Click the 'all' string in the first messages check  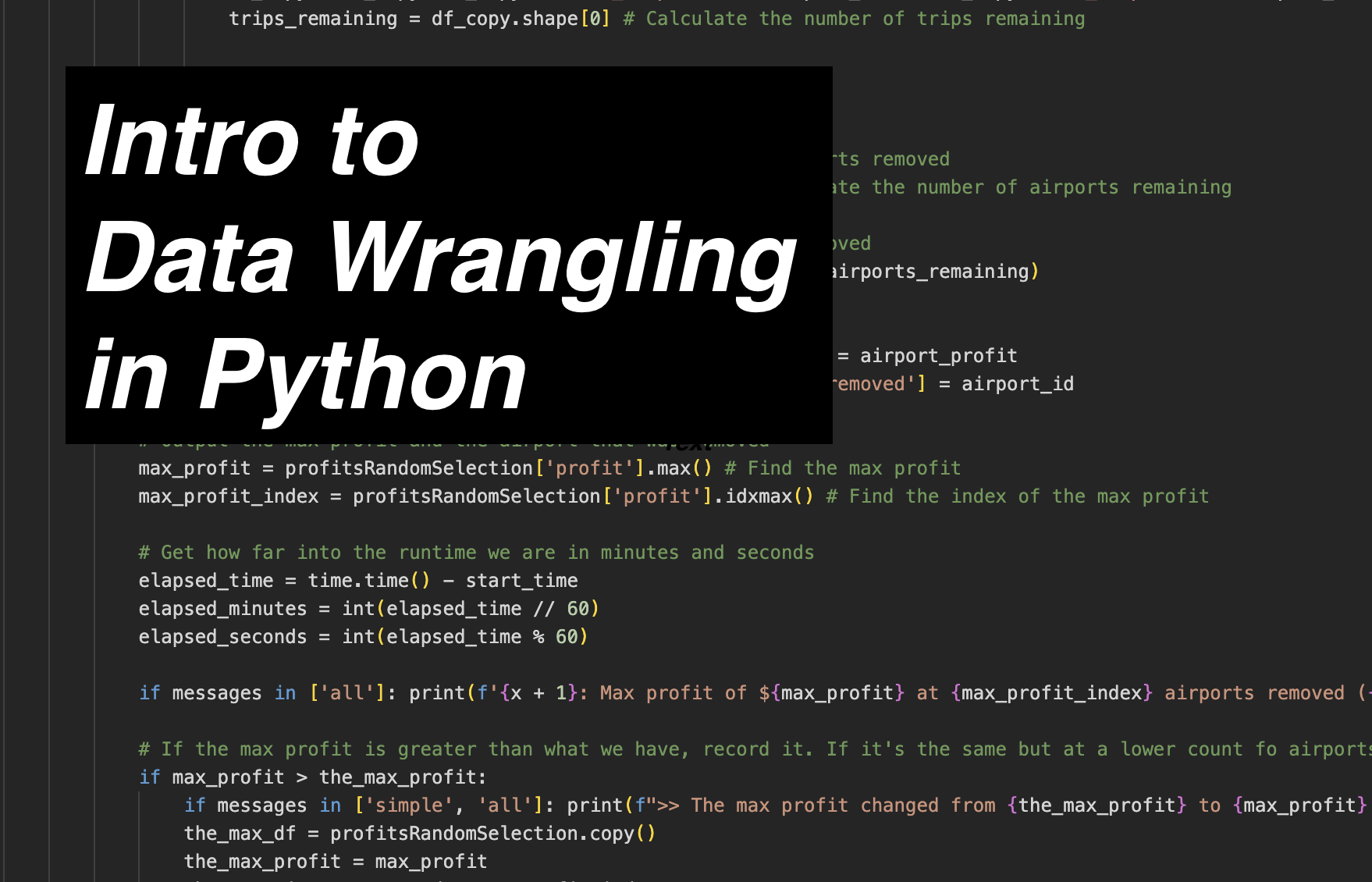347,693
